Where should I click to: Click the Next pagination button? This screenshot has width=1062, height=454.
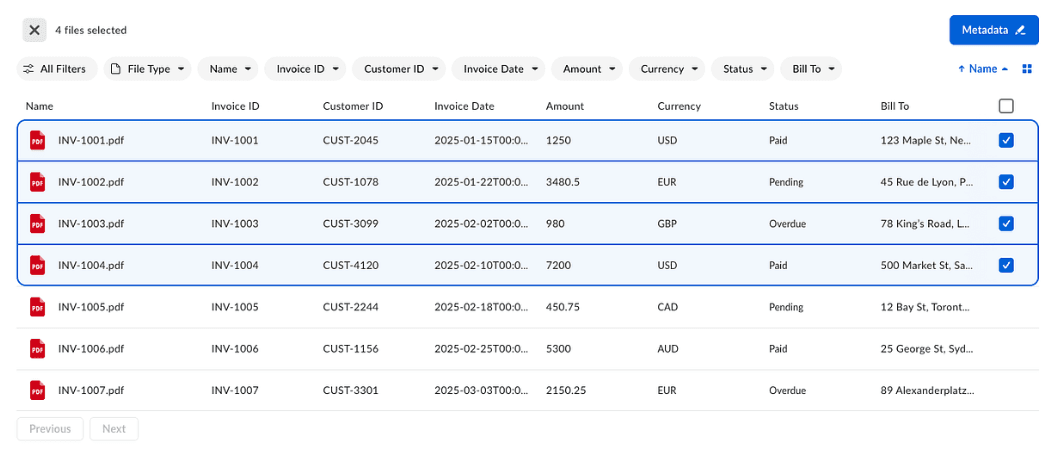[114, 429]
